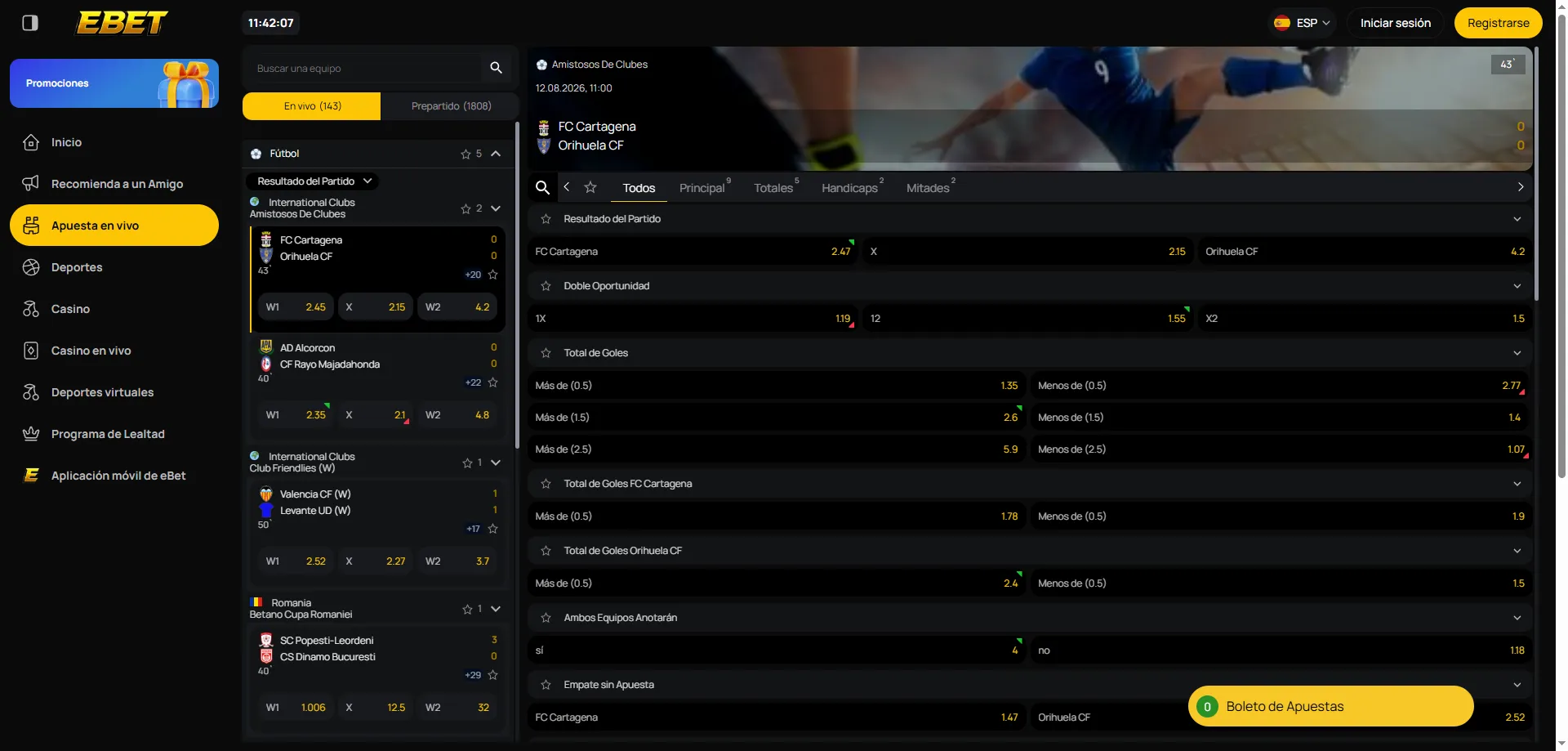The height and width of the screenshot is (751, 1568).
Task: Select the Principal markets tab
Action: (704, 188)
